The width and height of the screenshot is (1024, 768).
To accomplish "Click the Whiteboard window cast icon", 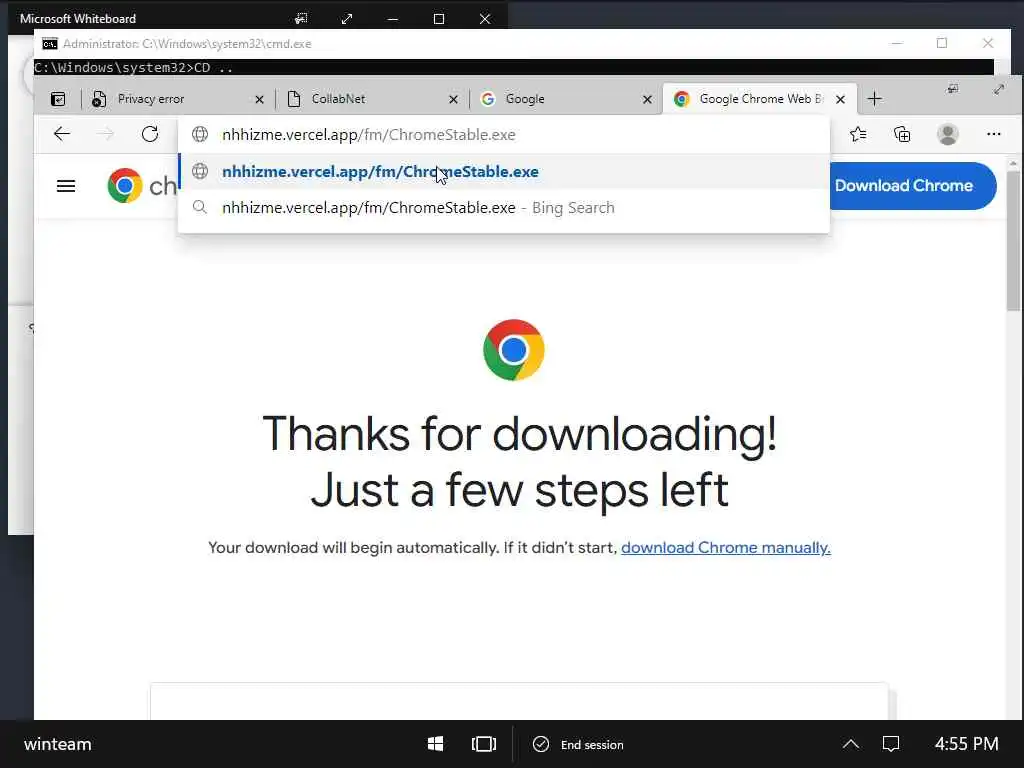I will coord(300,19).
